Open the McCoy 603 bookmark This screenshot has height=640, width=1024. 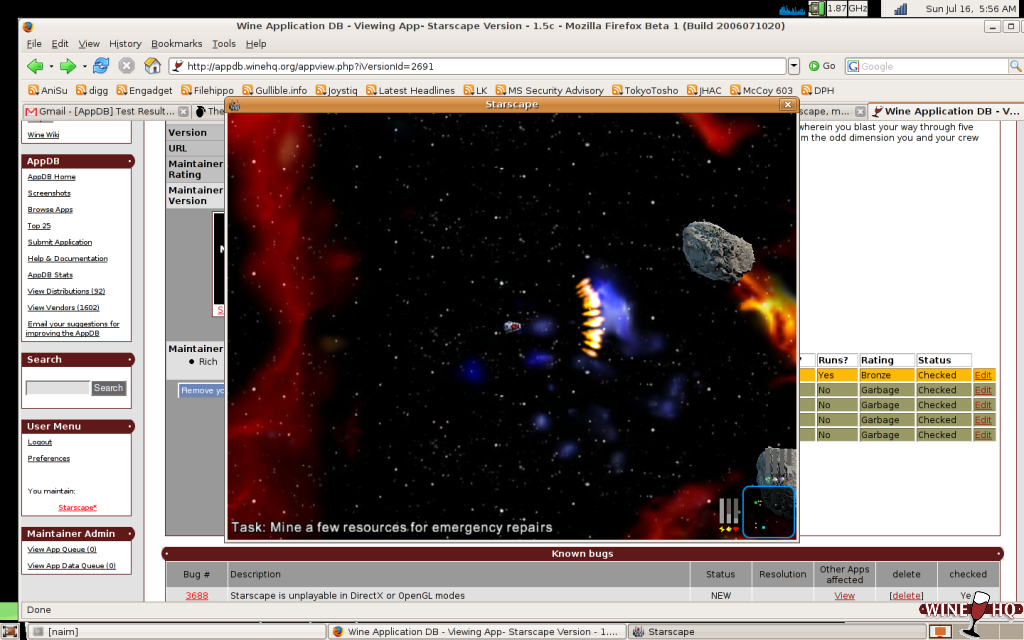[761, 91]
